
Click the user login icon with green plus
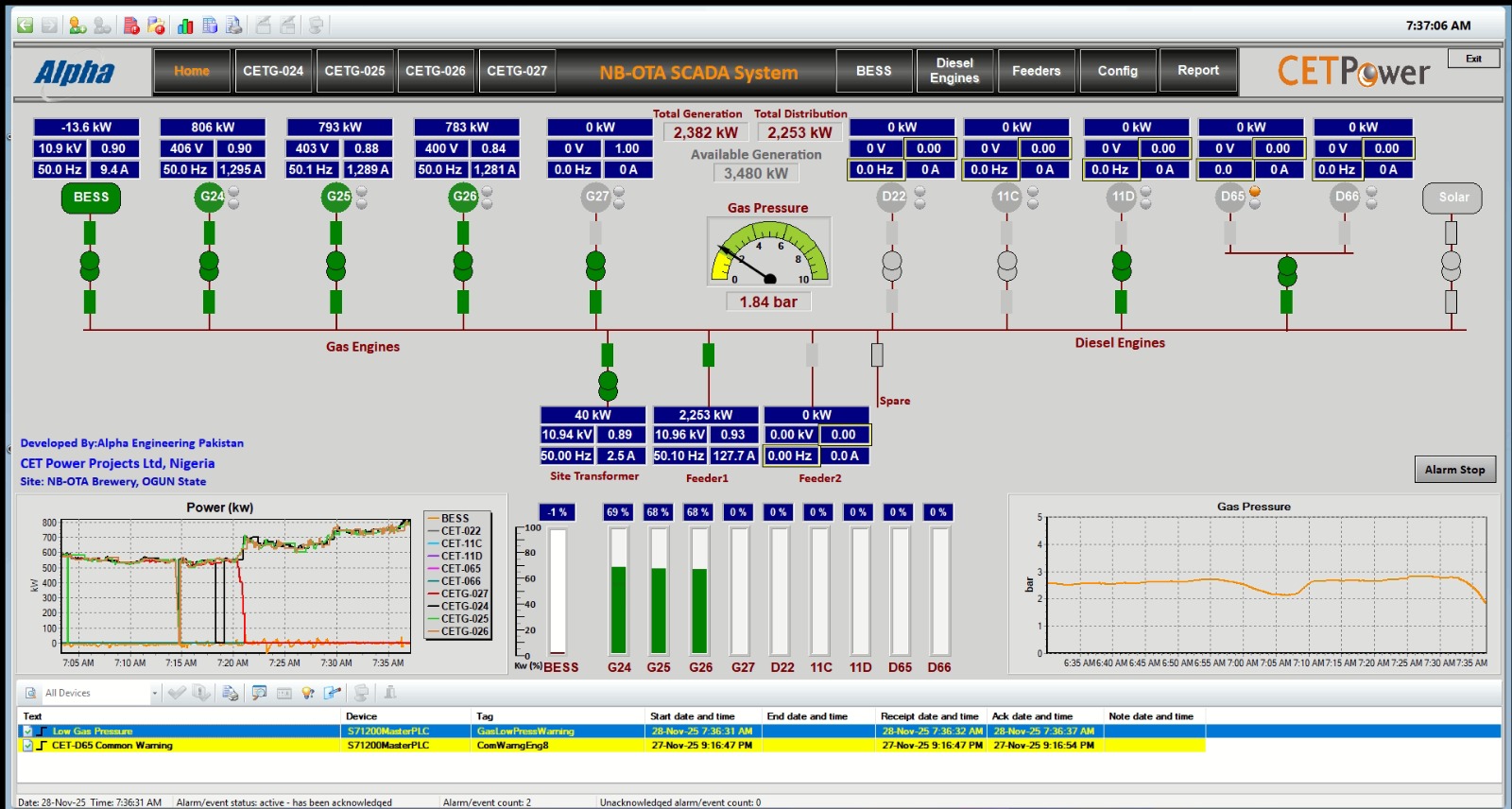coord(77,26)
